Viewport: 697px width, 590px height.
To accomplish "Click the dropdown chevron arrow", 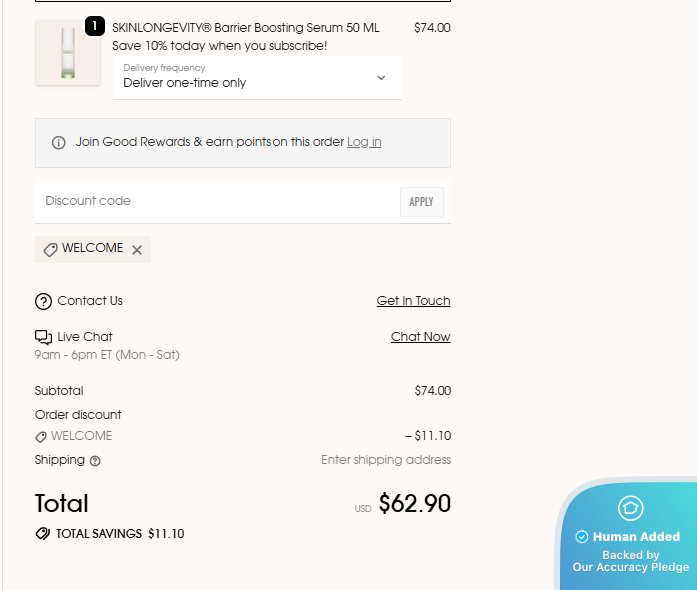I will tap(381, 78).
